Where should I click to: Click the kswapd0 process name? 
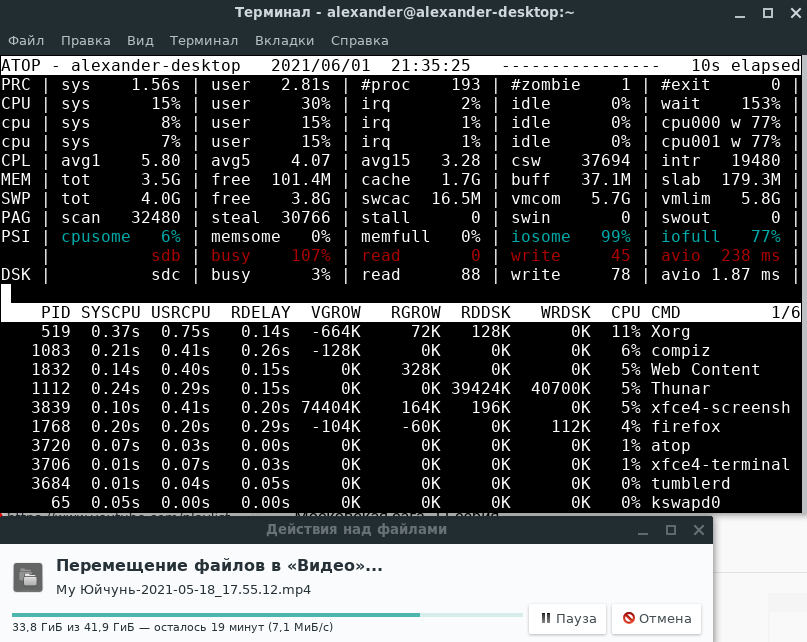[x=686, y=503]
